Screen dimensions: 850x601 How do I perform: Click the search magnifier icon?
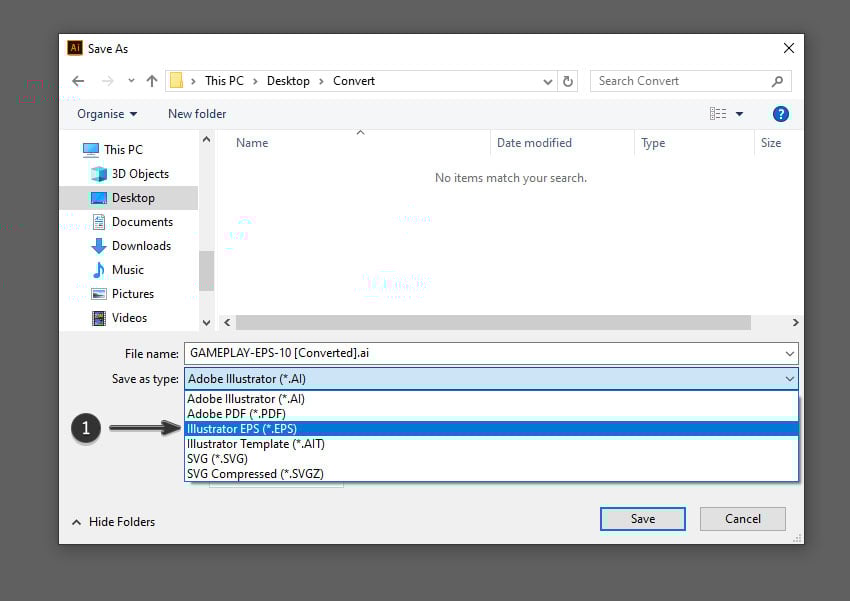pyautogui.click(x=777, y=81)
